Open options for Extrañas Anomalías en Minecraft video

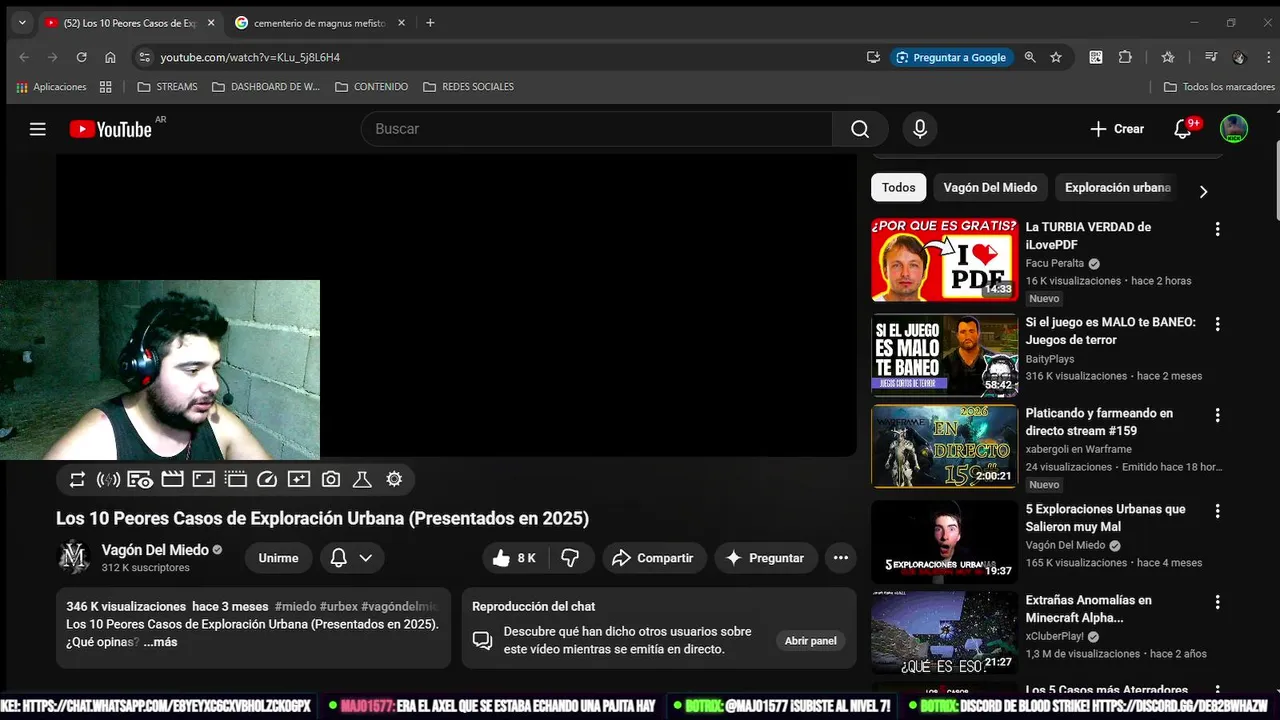[x=1217, y=602]
